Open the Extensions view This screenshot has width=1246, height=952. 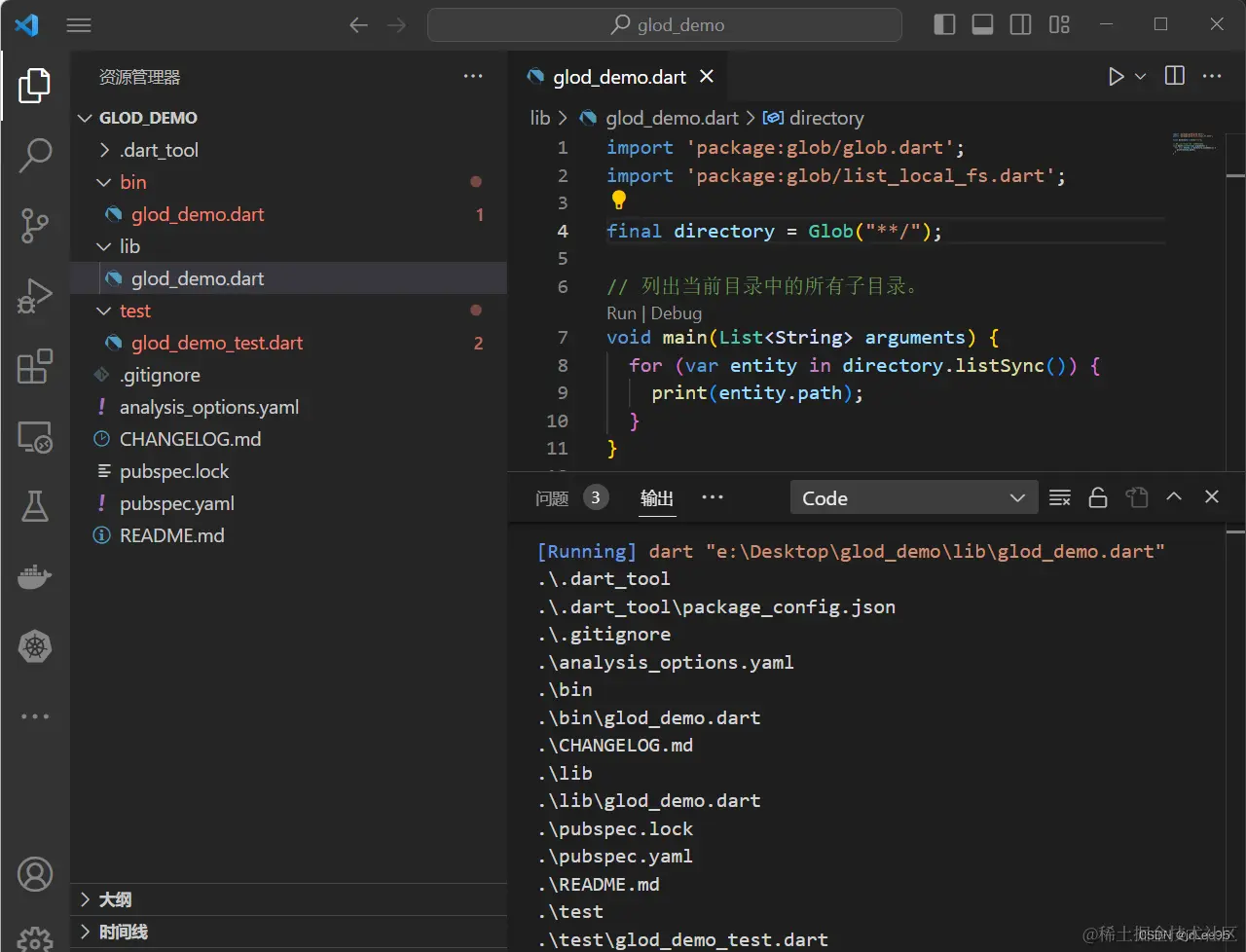coord(35,367)
